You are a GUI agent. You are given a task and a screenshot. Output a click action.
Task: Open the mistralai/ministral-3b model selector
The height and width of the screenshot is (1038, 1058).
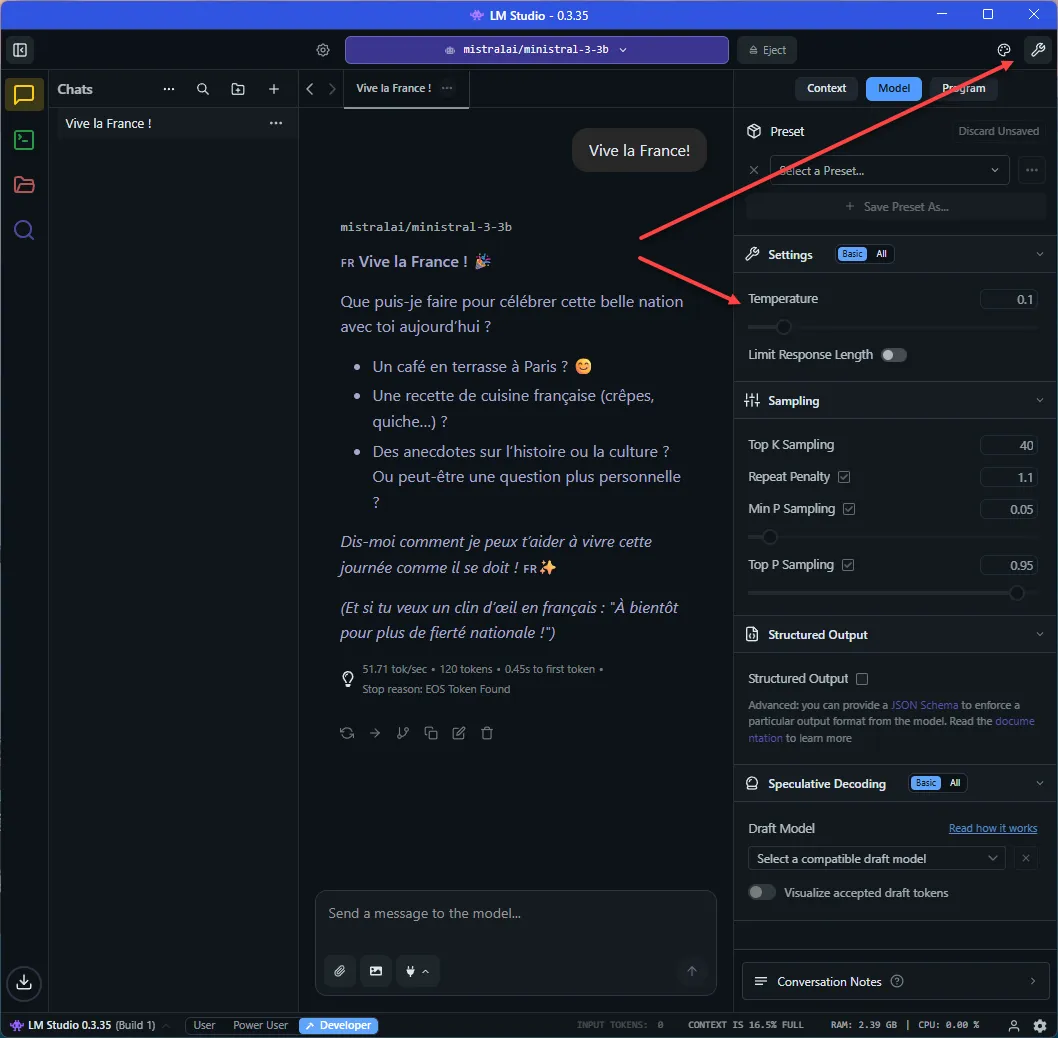point(537,50)
